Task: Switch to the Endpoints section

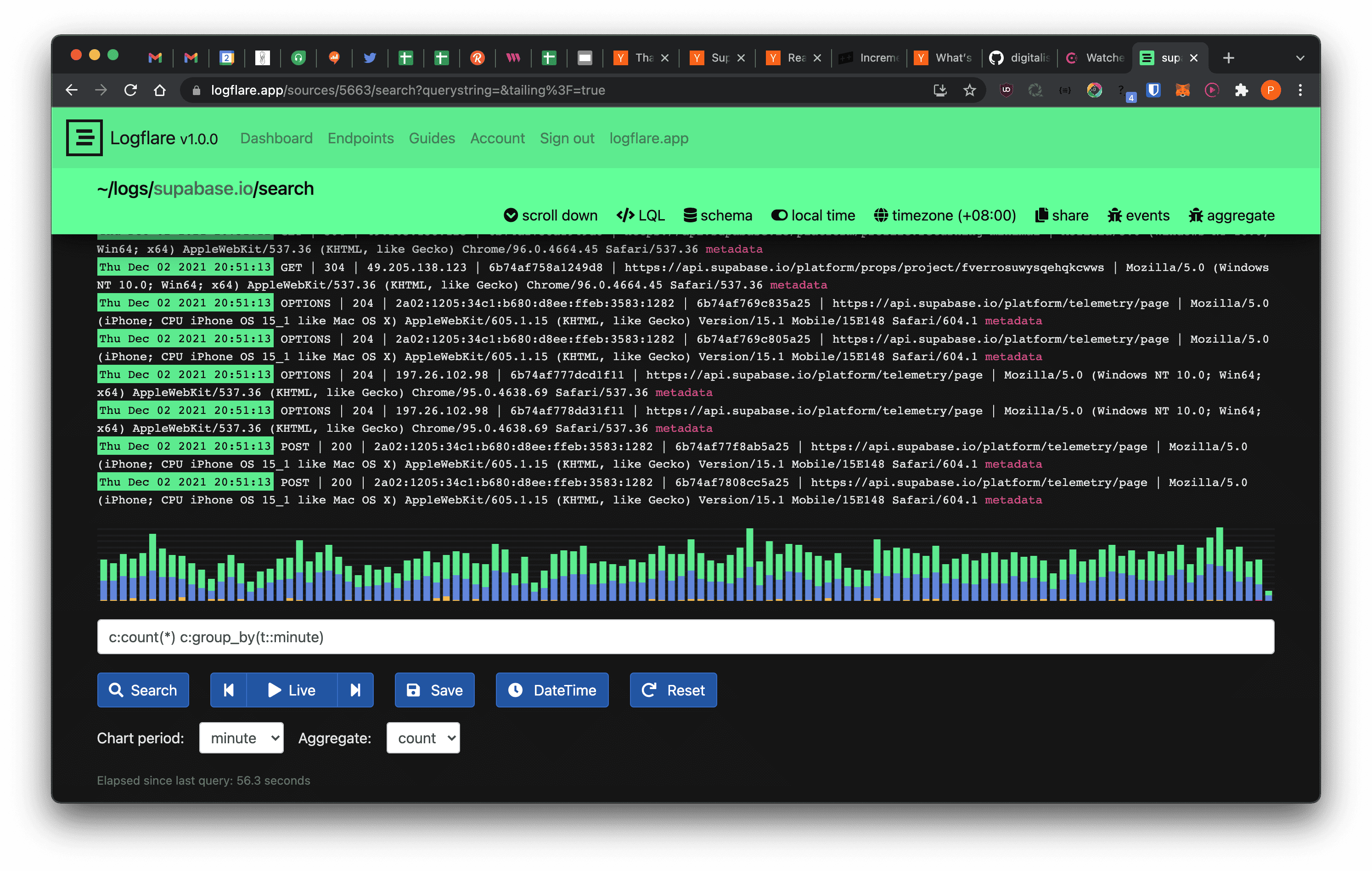Action: (x=360, y=138)
